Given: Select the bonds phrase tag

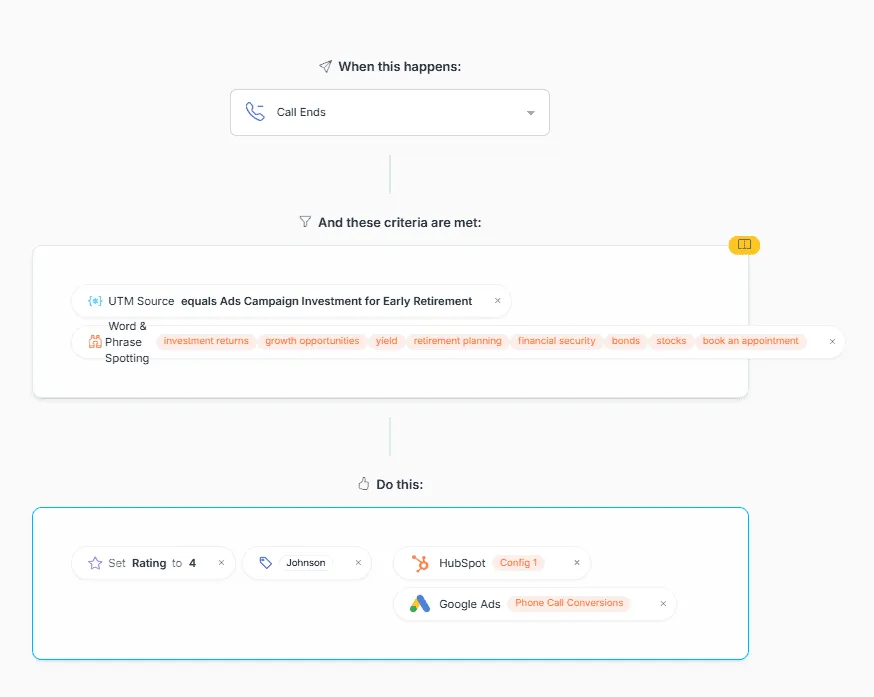Looking at the screenshot, I should [x=625, y=341].
